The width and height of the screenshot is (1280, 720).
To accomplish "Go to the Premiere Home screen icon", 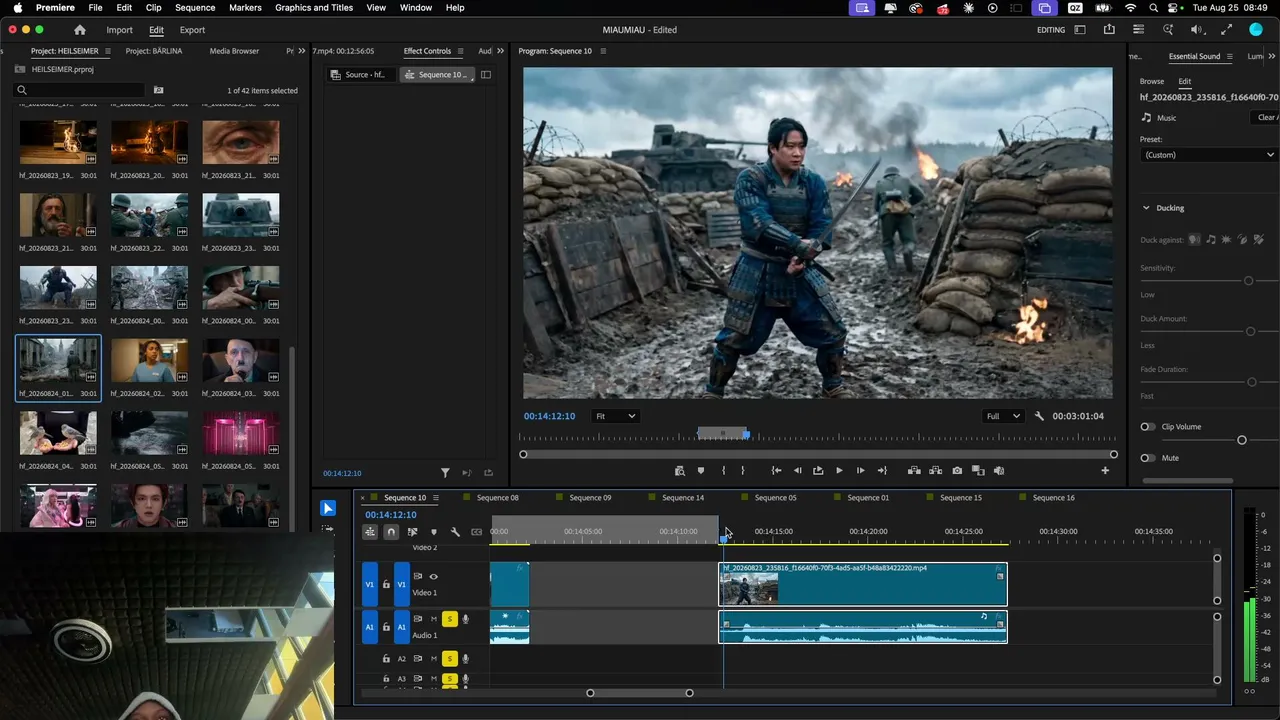I will coord(80,30).
